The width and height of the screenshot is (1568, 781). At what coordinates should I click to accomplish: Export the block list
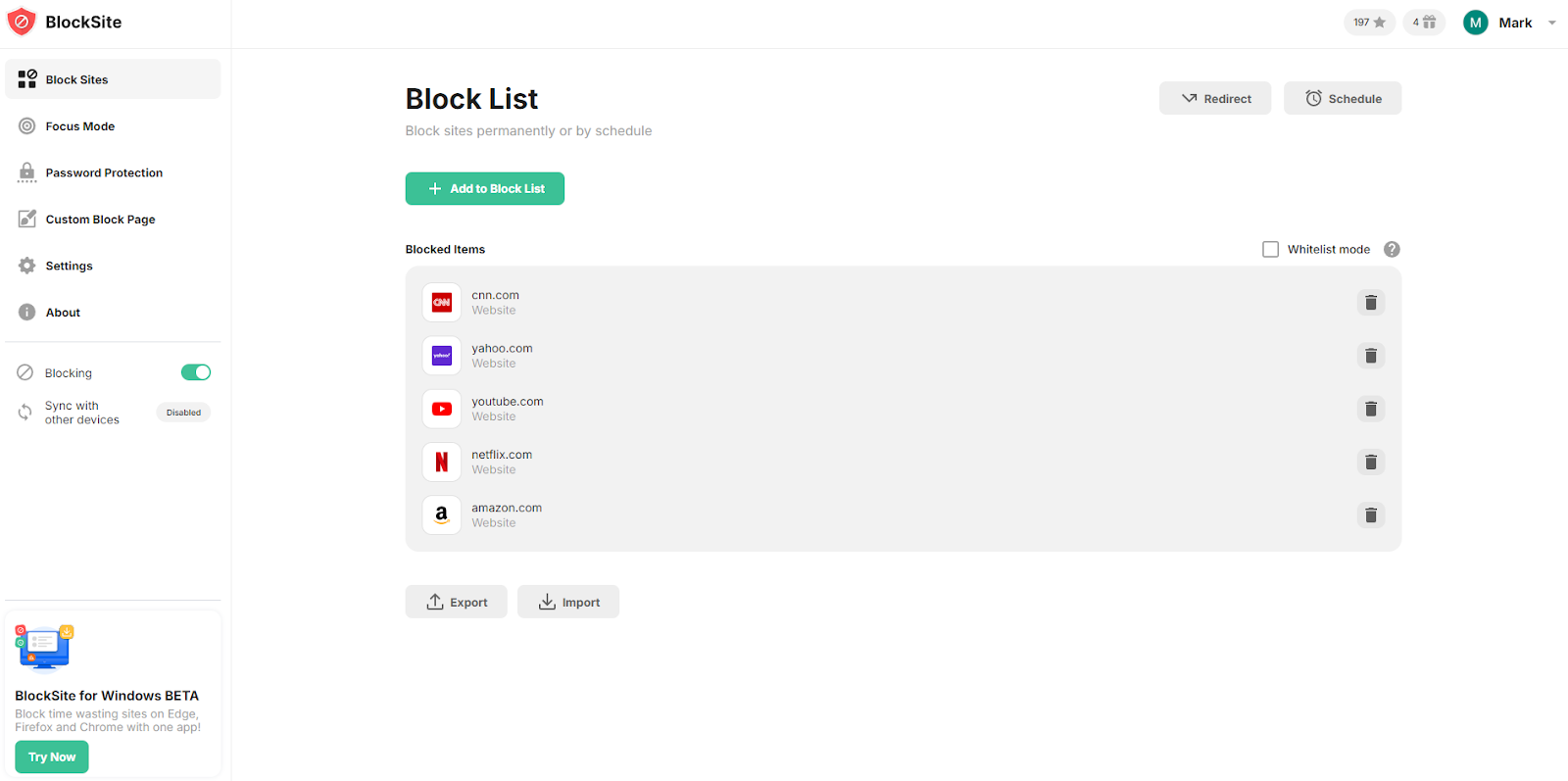tap(457, 602)
